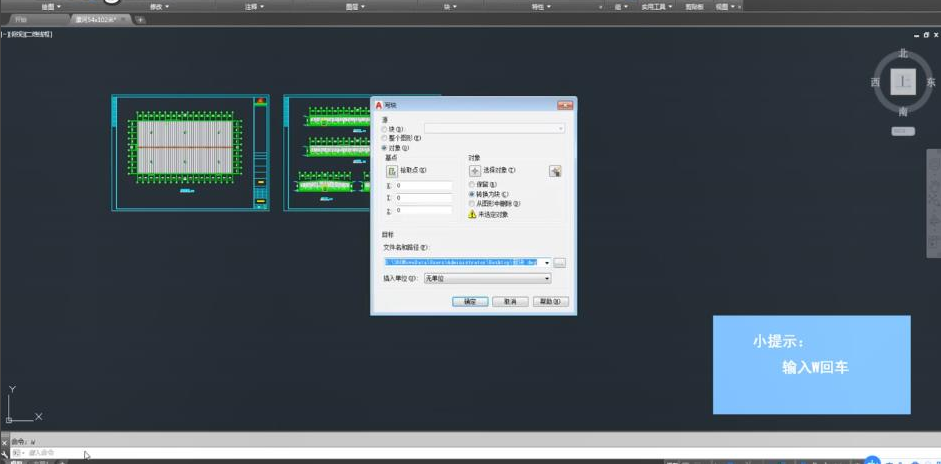This screenshot has height=464, width=941.
Task: Select the 保留 retain radio button
Action: 472,185
